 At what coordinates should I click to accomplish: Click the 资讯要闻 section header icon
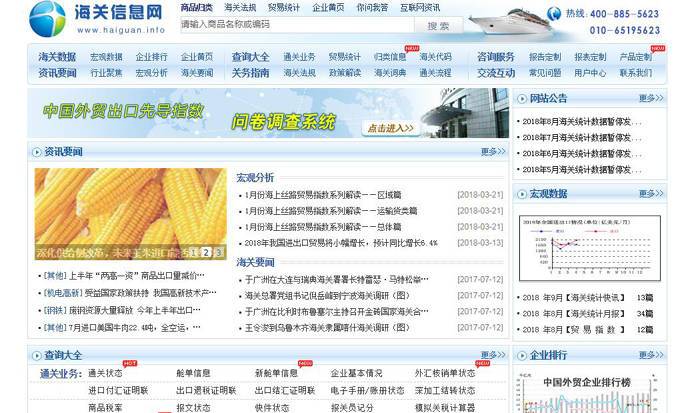coord(36,152)
